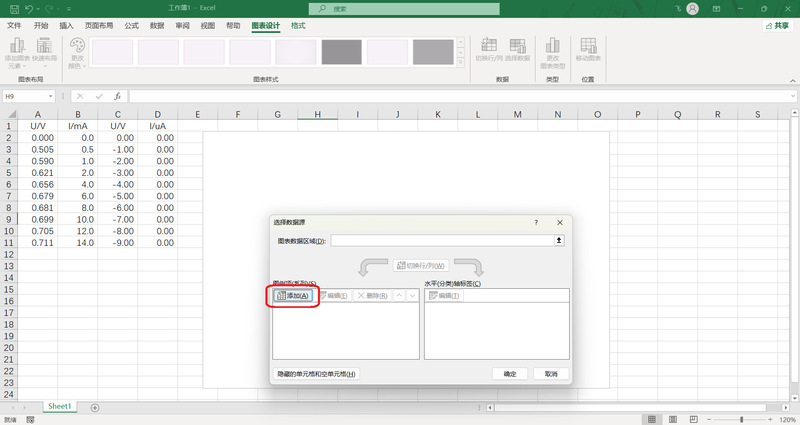
Task: Switch to the 插入 ribbon tab
Action: coord(66,26)
